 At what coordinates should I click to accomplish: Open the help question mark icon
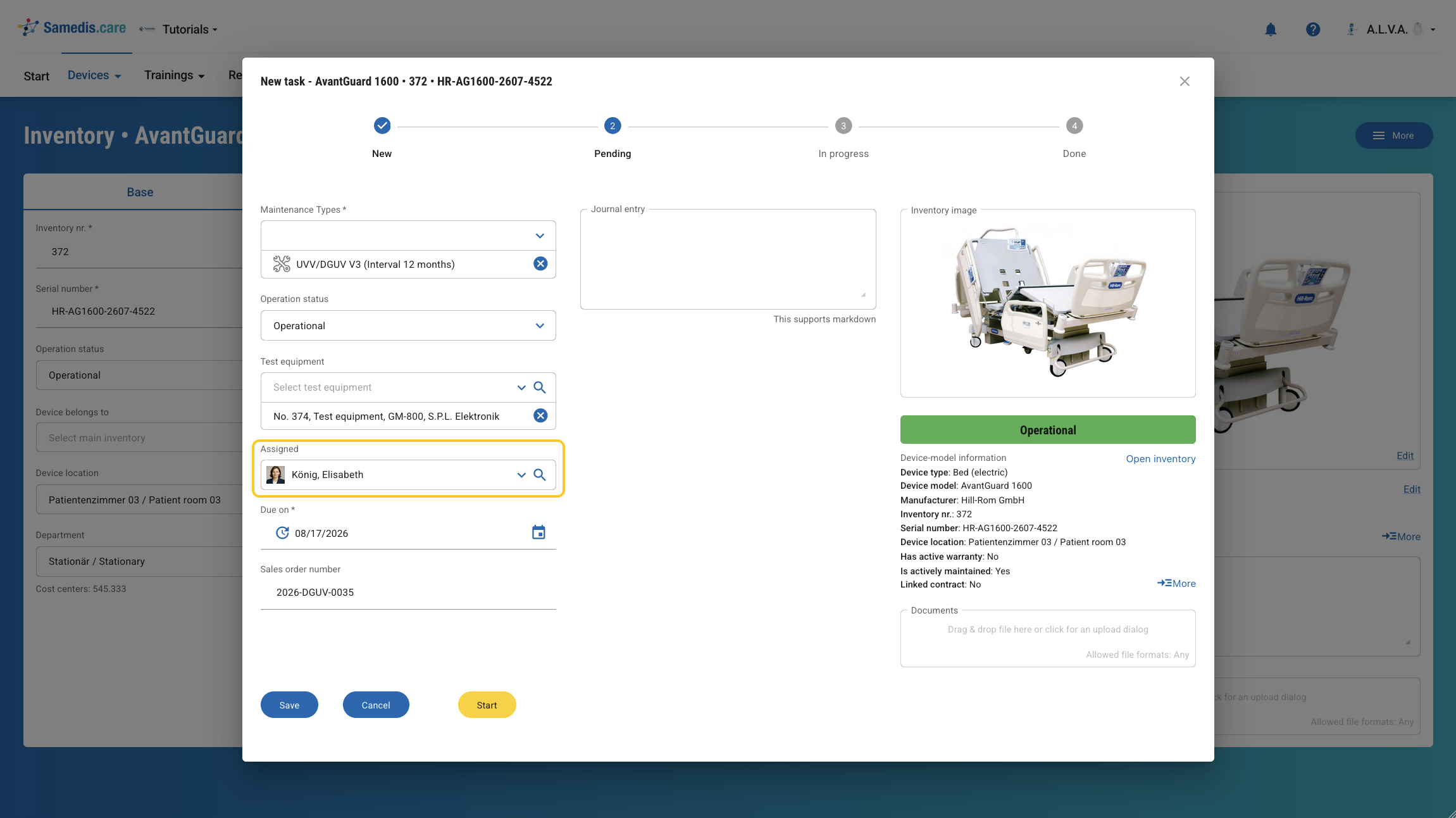tap(1313, 29)
